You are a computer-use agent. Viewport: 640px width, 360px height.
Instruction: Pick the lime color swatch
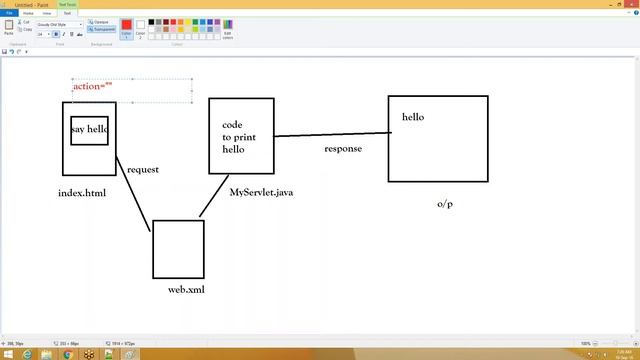click(196, 29)
